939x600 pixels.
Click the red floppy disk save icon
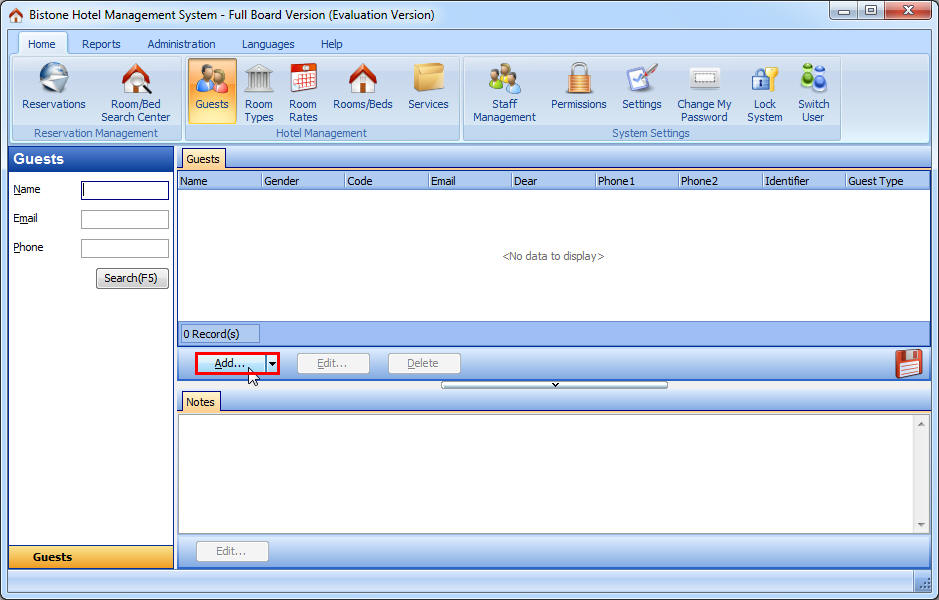pos(908,364)
